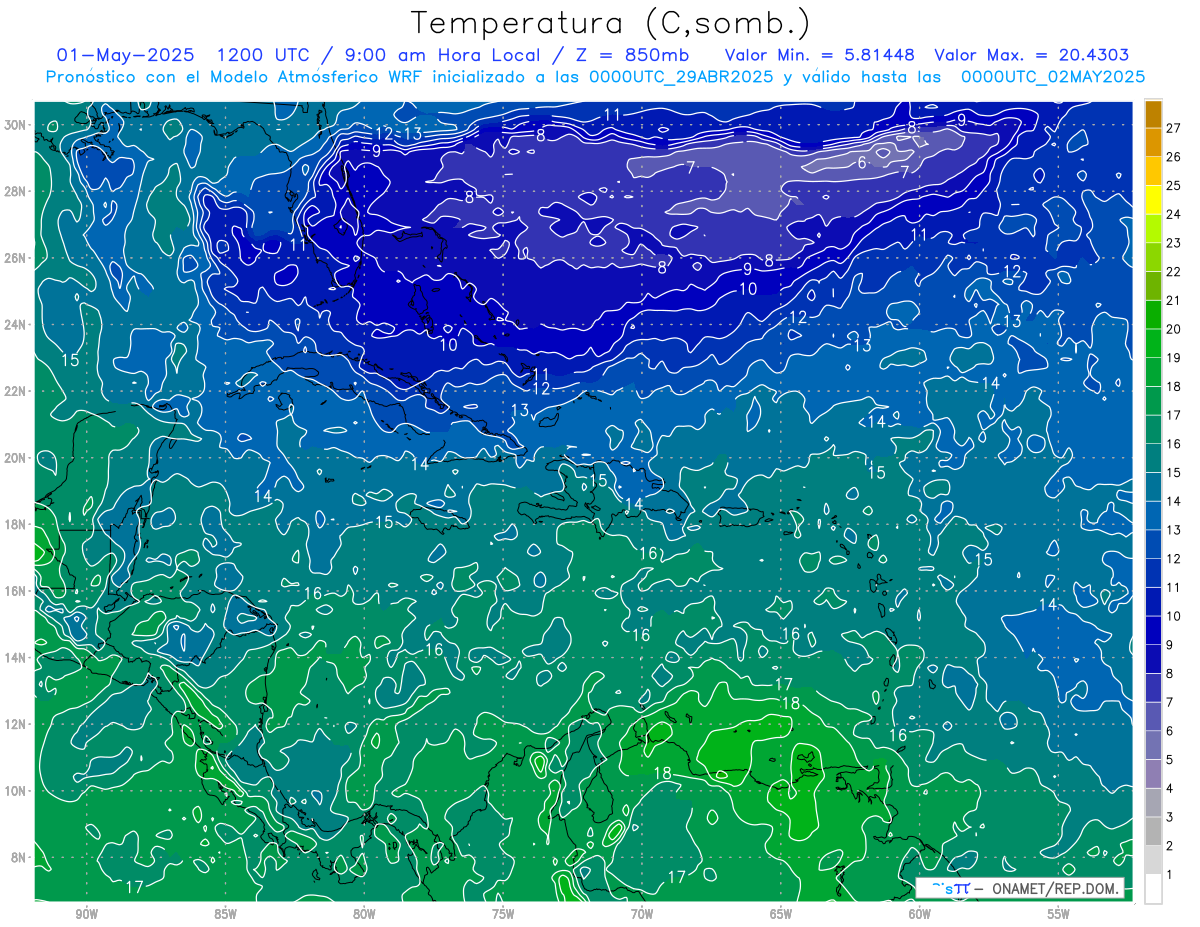Click the "ONAMET/REP.DOM." credit label
The height and width of the screenshot is (927, 1200).
[1053, 889]
